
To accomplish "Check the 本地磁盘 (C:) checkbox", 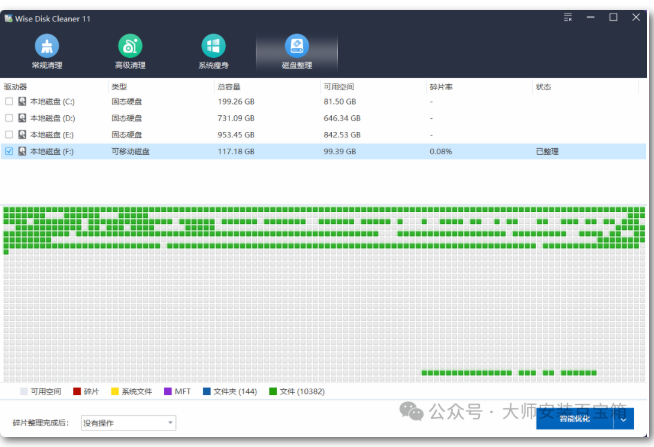I will (9, 102).
